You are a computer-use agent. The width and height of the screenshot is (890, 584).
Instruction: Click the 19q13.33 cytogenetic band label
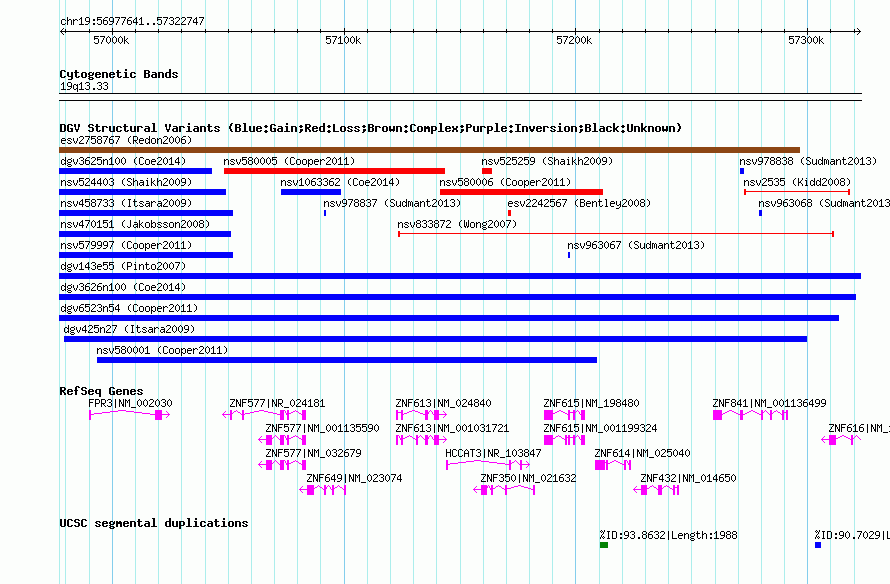coord(85,86)
